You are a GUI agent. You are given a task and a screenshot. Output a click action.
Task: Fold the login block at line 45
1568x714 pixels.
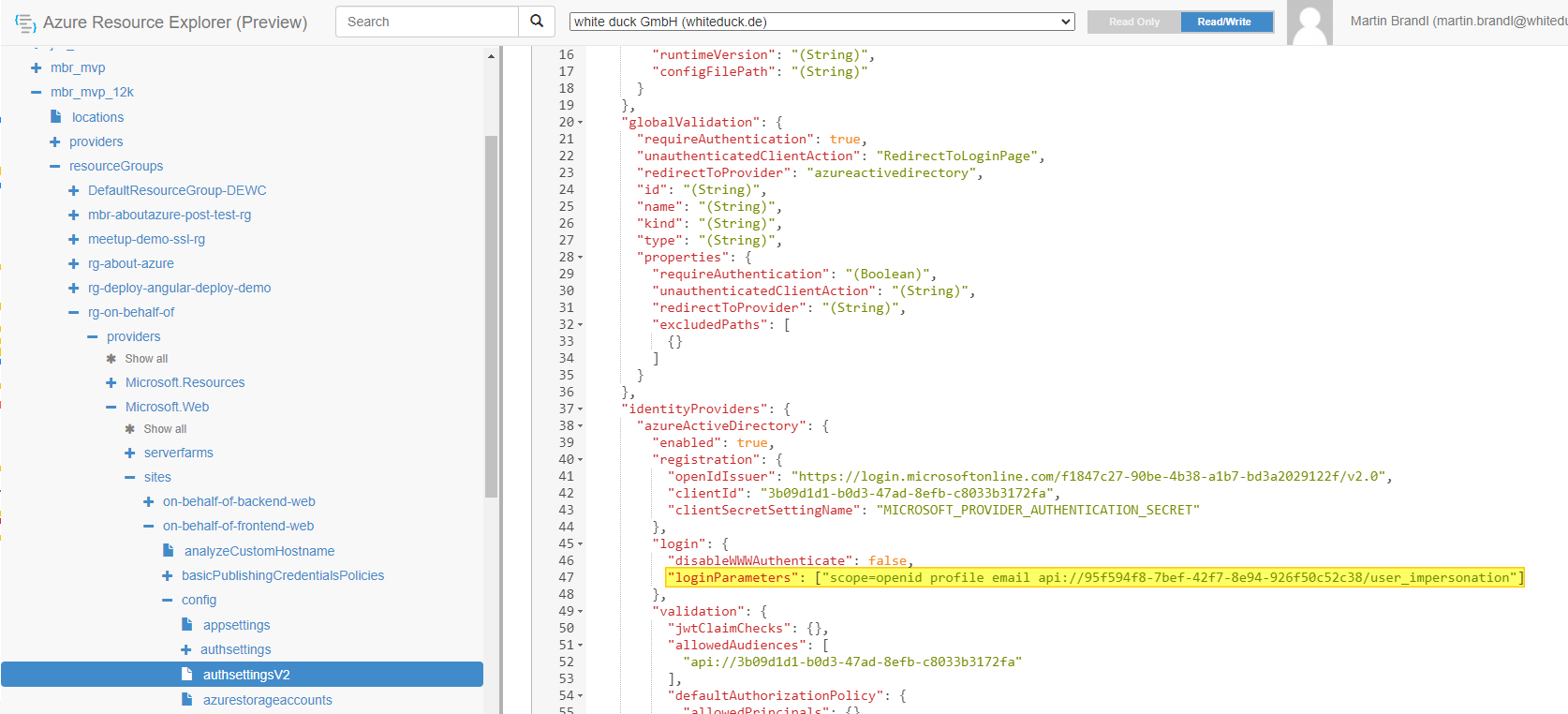coord(581,544)
